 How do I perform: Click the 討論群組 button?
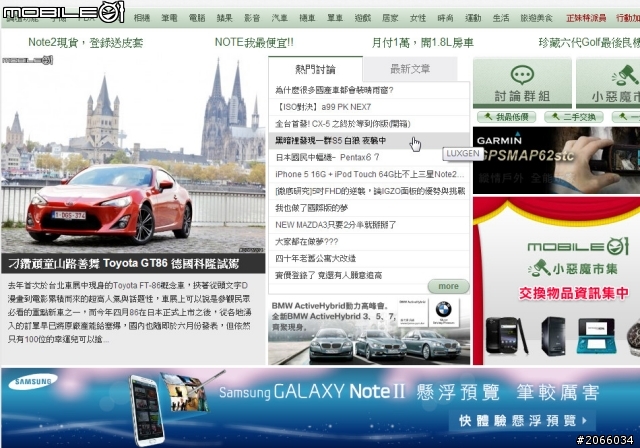tap(522, 83)
